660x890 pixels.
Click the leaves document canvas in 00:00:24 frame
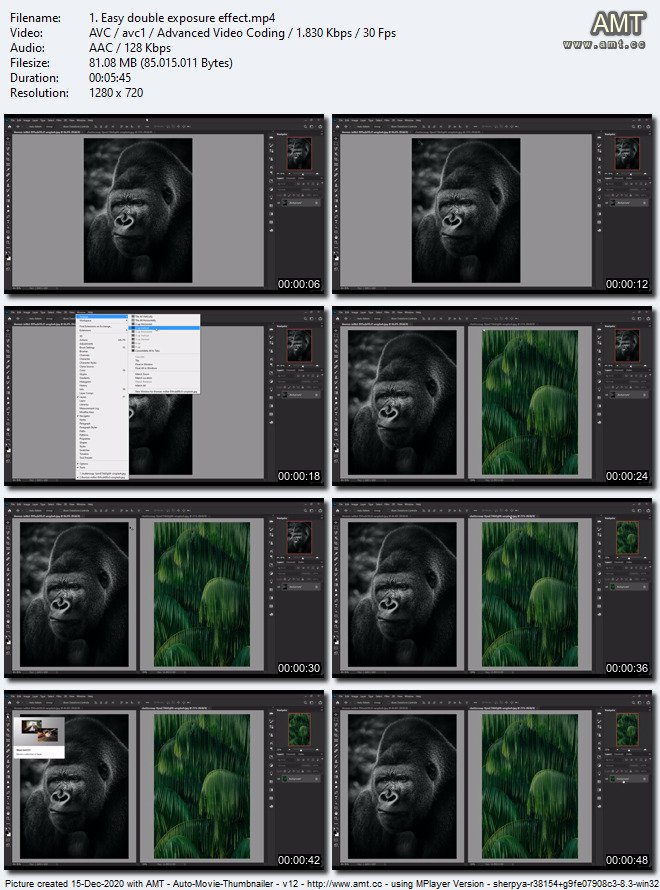pyautogui.click(x=530, y=402)
